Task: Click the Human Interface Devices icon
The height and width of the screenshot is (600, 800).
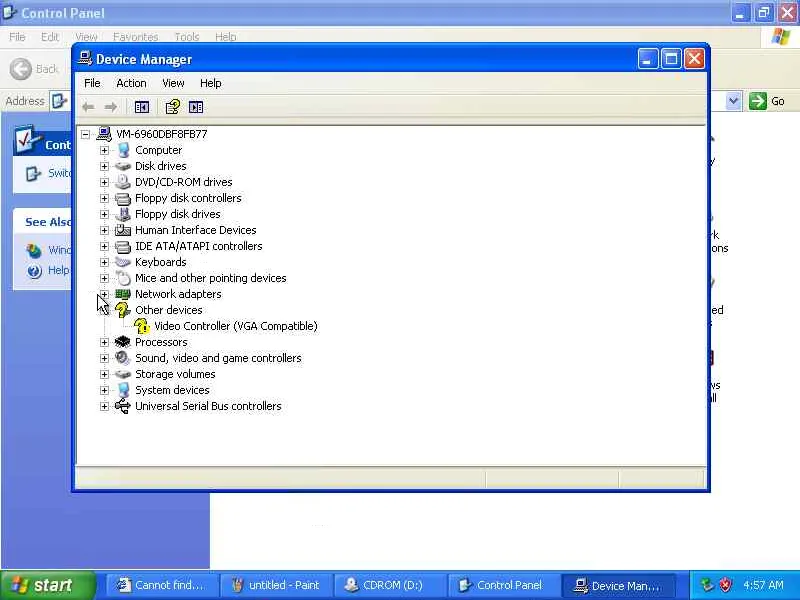Action: point(123,230)
